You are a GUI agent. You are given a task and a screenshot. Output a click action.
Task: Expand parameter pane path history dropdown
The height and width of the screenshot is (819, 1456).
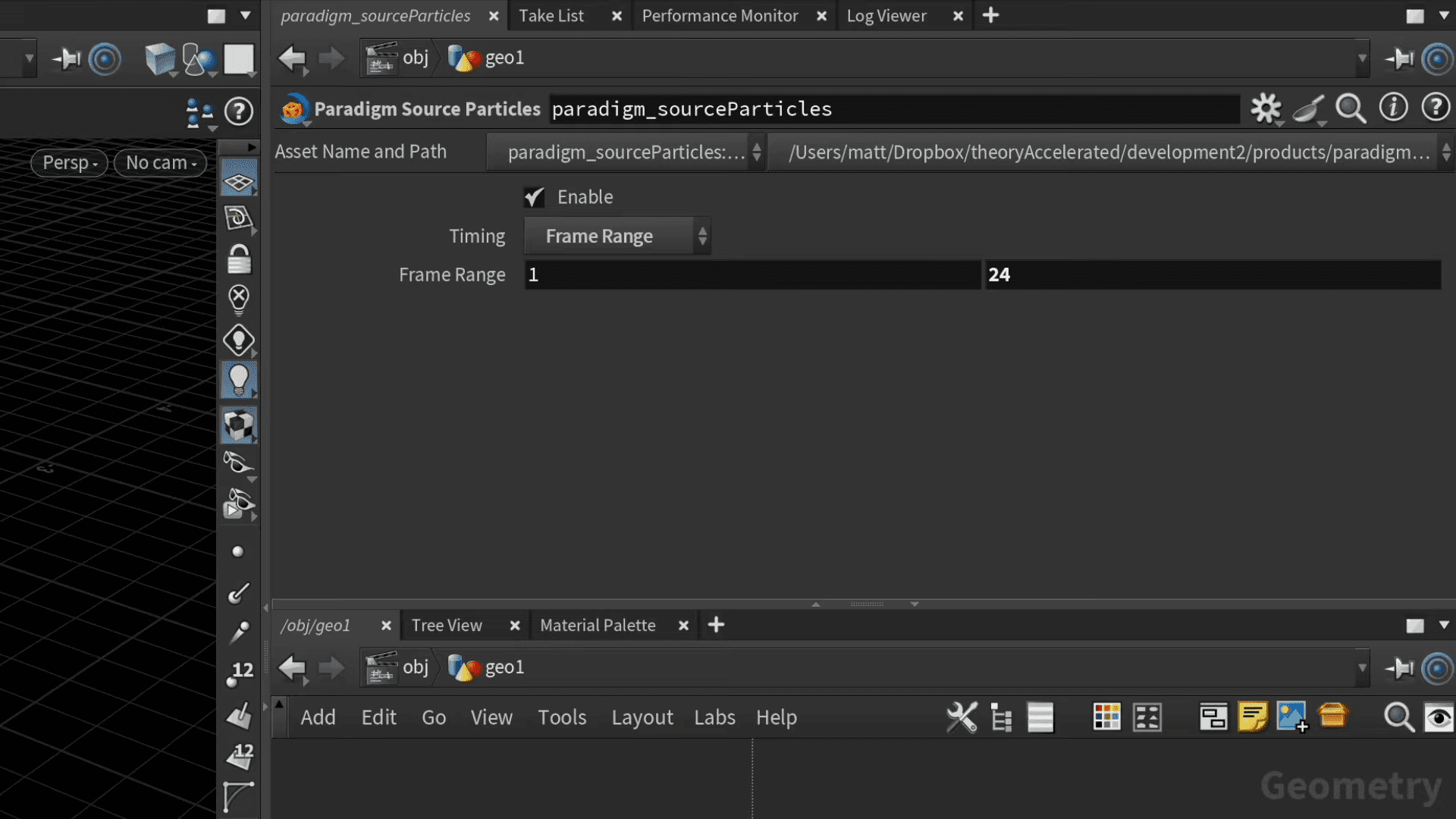click(x=1362, y=58)
